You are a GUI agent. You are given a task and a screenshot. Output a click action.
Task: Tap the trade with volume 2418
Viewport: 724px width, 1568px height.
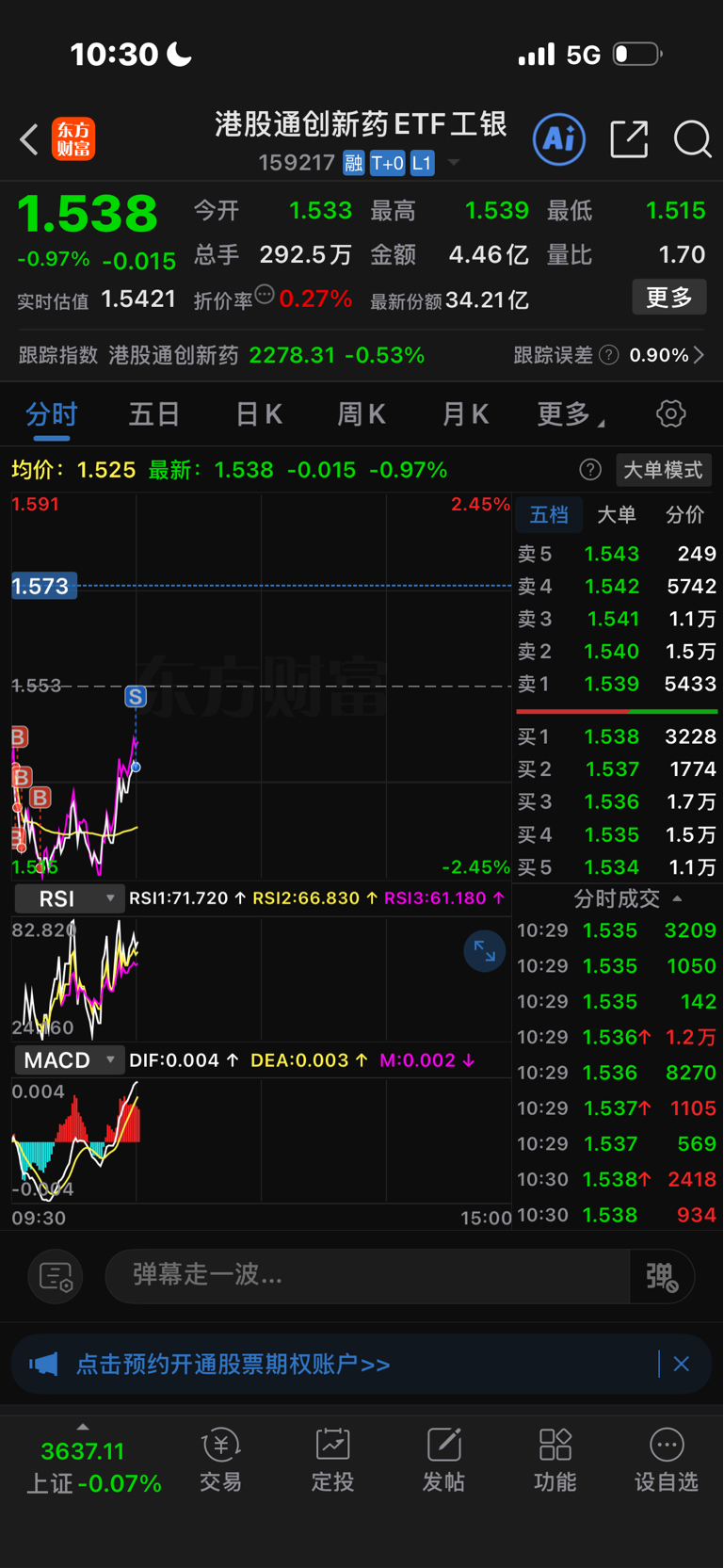click(x=617, y=1179)
